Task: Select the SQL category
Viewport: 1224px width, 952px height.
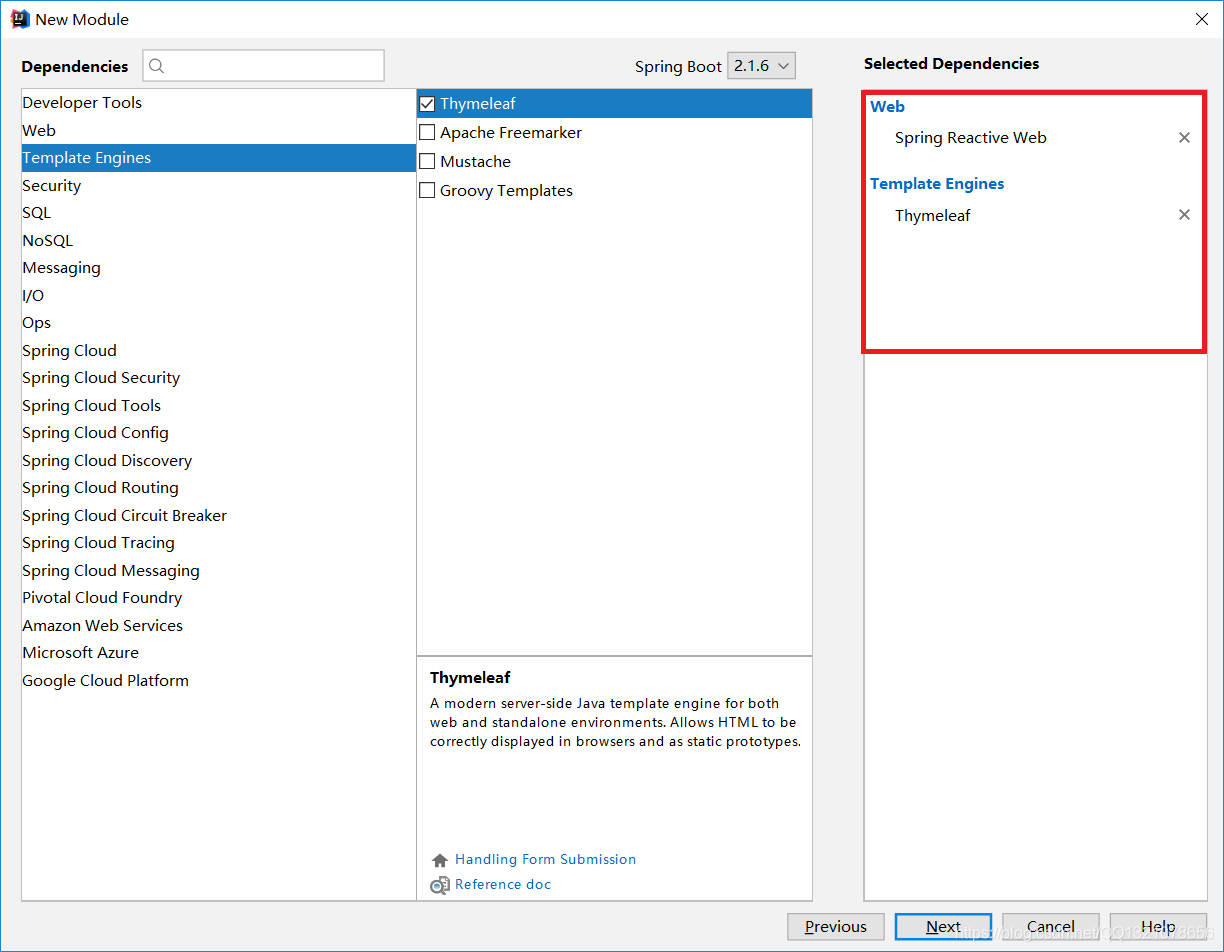Action: 219,213
